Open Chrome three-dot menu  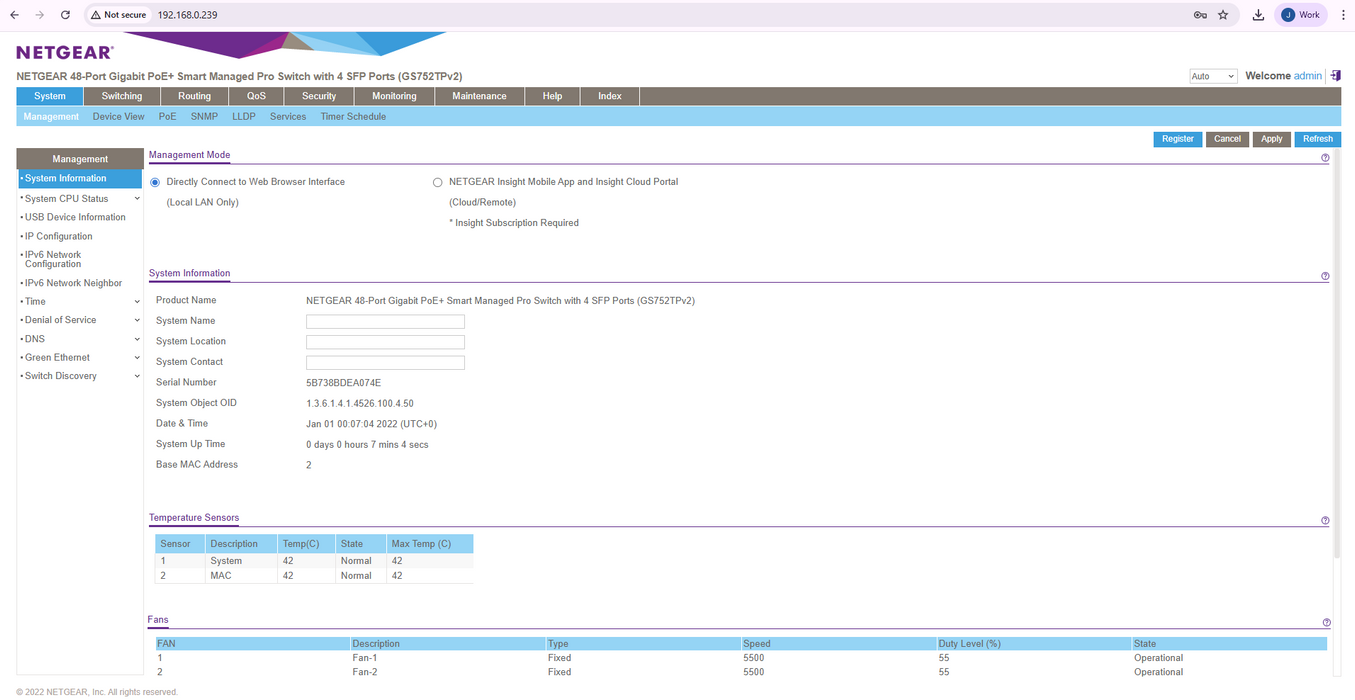[1343, 15]
